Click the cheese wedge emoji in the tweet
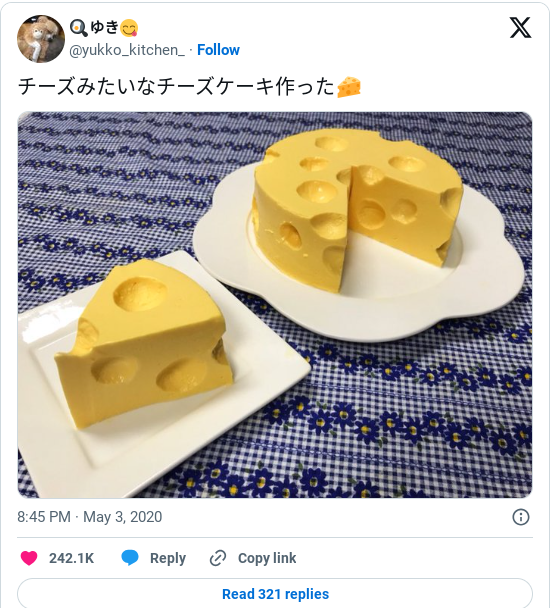 coord(349,86)
